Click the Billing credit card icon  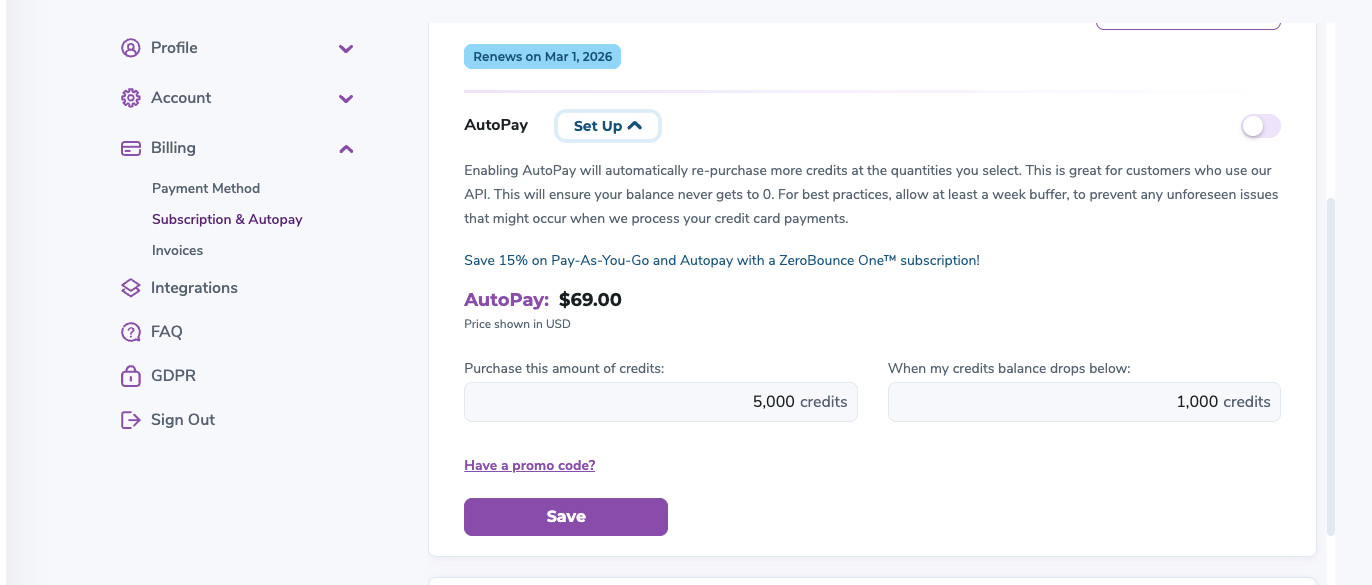pos(130,147)
